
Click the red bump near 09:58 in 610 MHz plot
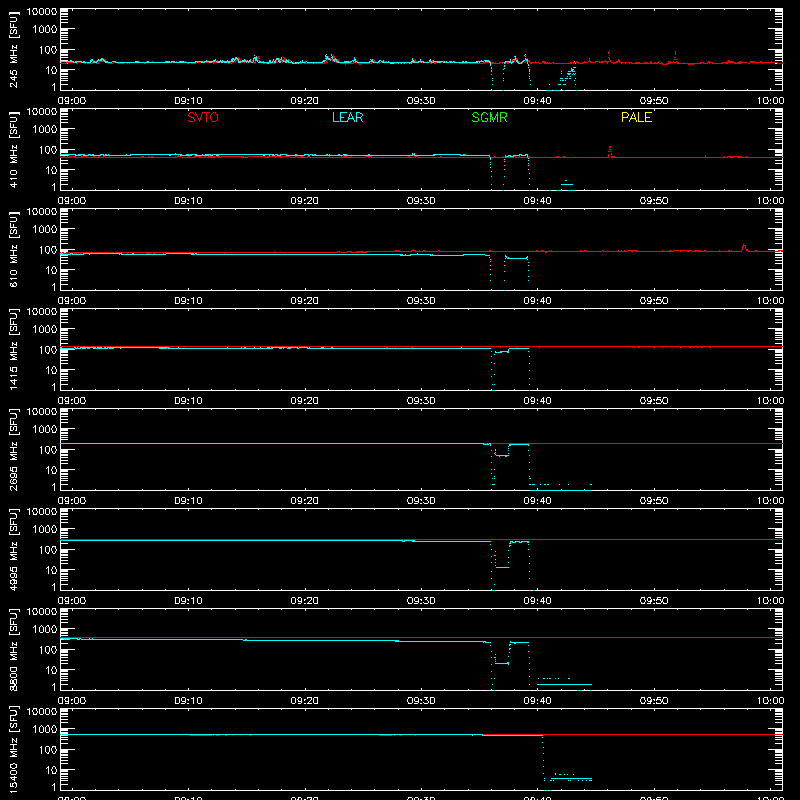[x=743, y=247]
